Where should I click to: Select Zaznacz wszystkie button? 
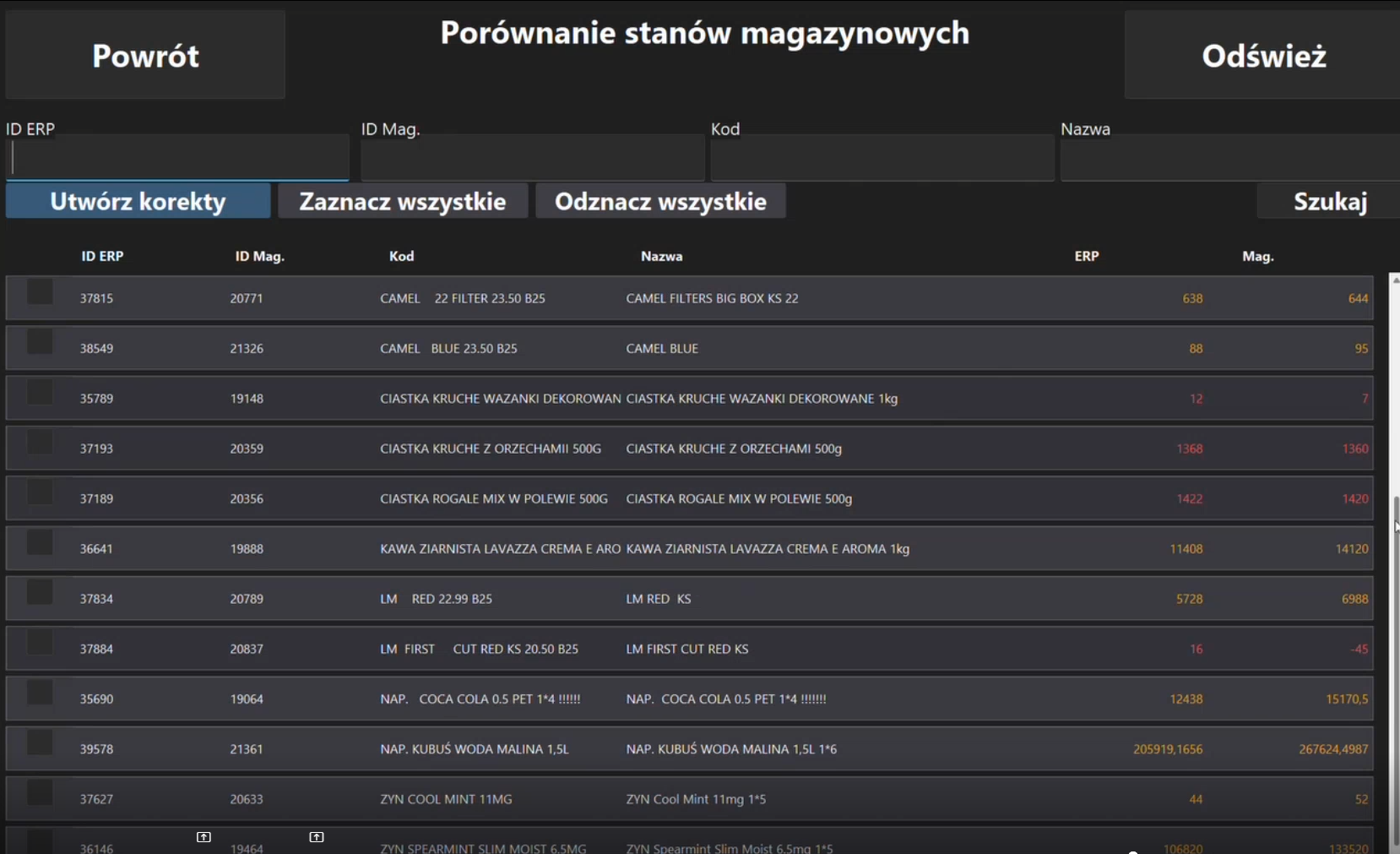(x=403, y=201)
